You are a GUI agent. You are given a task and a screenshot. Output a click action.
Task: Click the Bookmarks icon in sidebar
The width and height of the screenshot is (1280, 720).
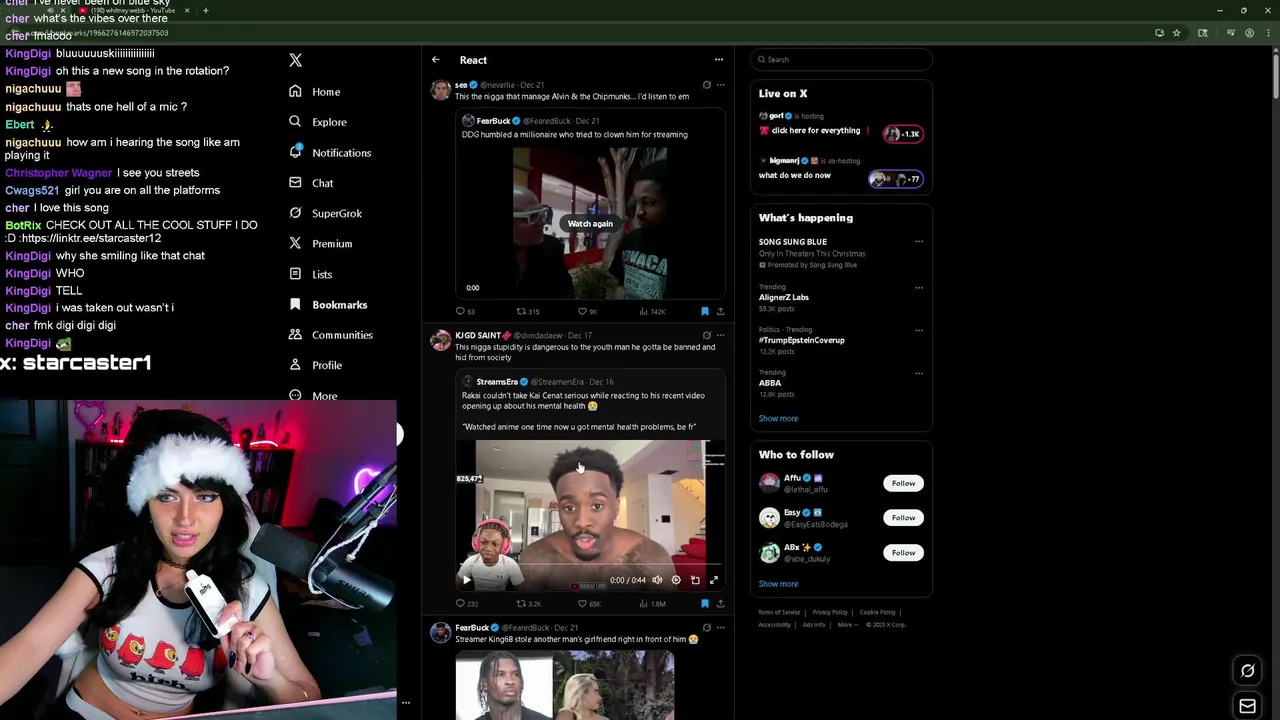295,304
